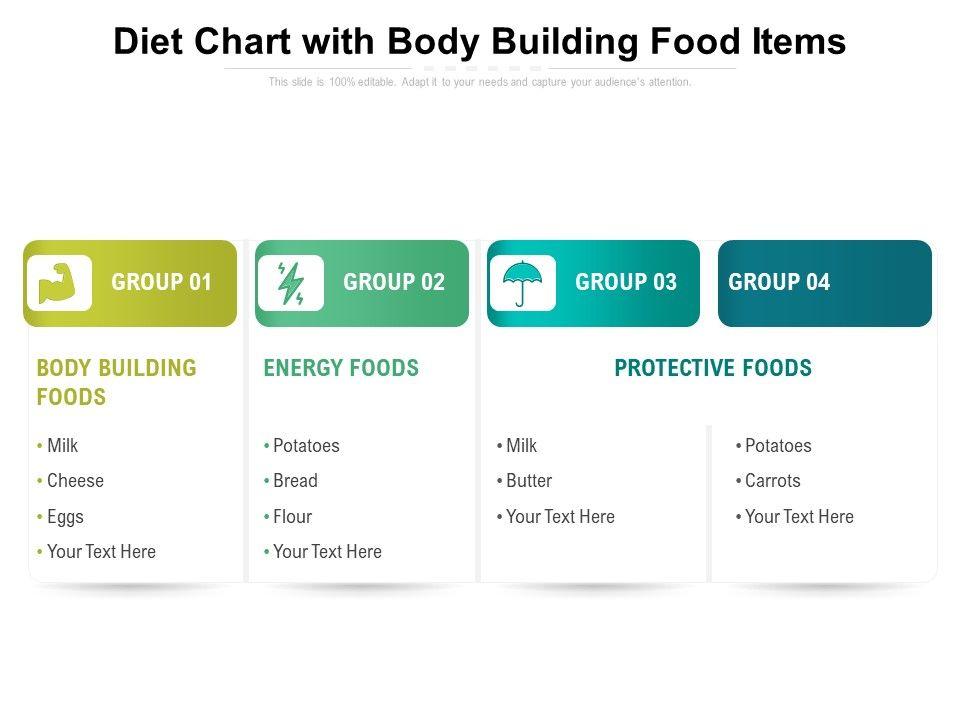This screenshot has width=960, height=720.
Task: Click Milk under Body Building Foods
Action: (62, 446)
